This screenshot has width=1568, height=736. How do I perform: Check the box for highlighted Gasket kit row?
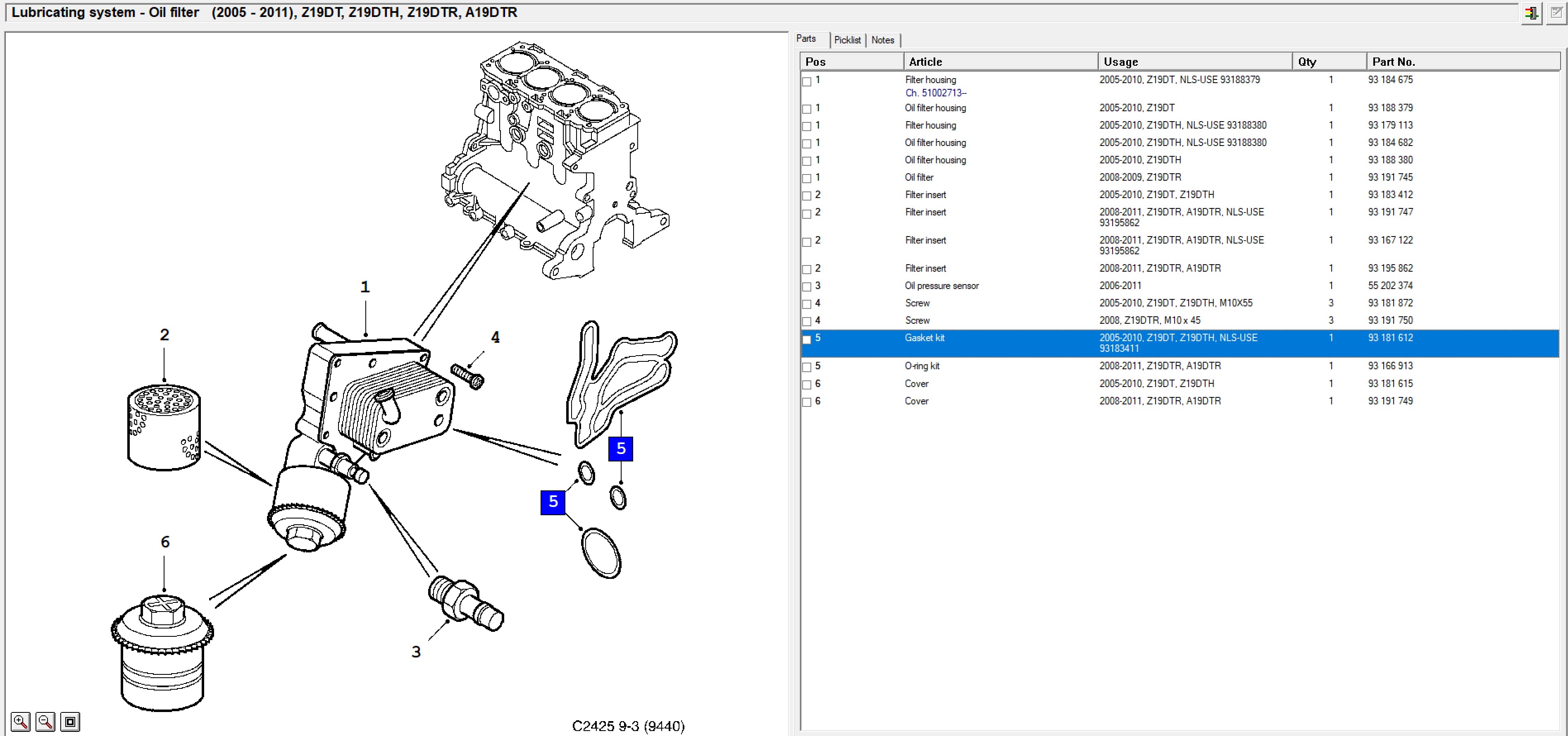click(x=806, y=339)
